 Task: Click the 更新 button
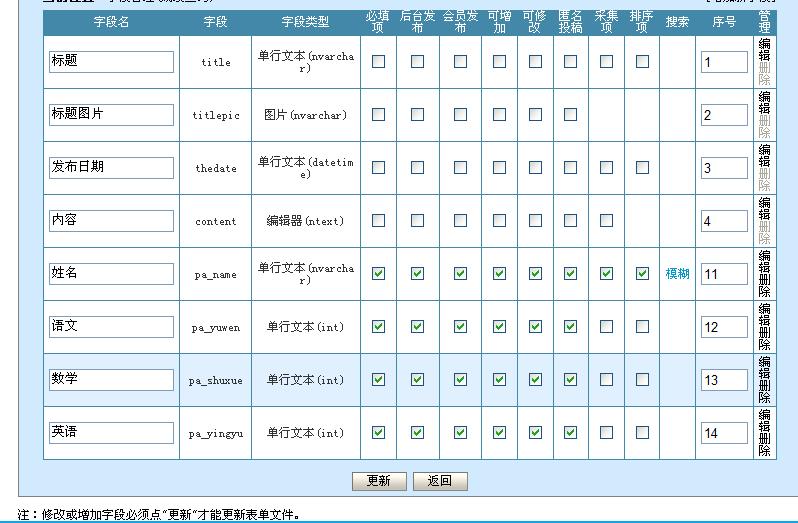point(379,481)
